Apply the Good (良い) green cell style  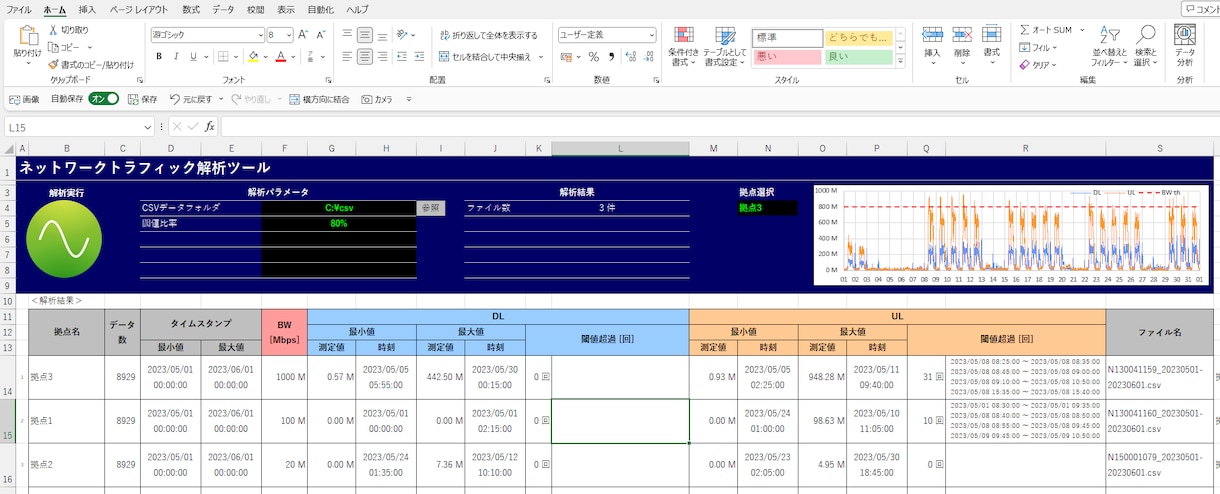point(858,57)
